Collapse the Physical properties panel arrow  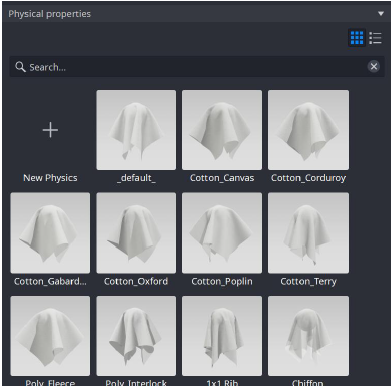click(381, 14)
